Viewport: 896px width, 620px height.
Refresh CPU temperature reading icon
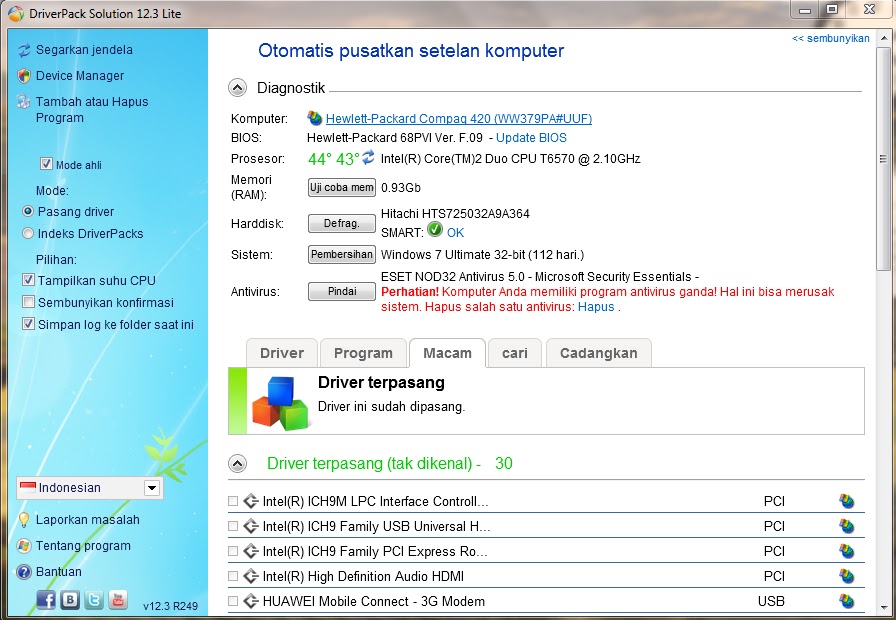[369, 157]
